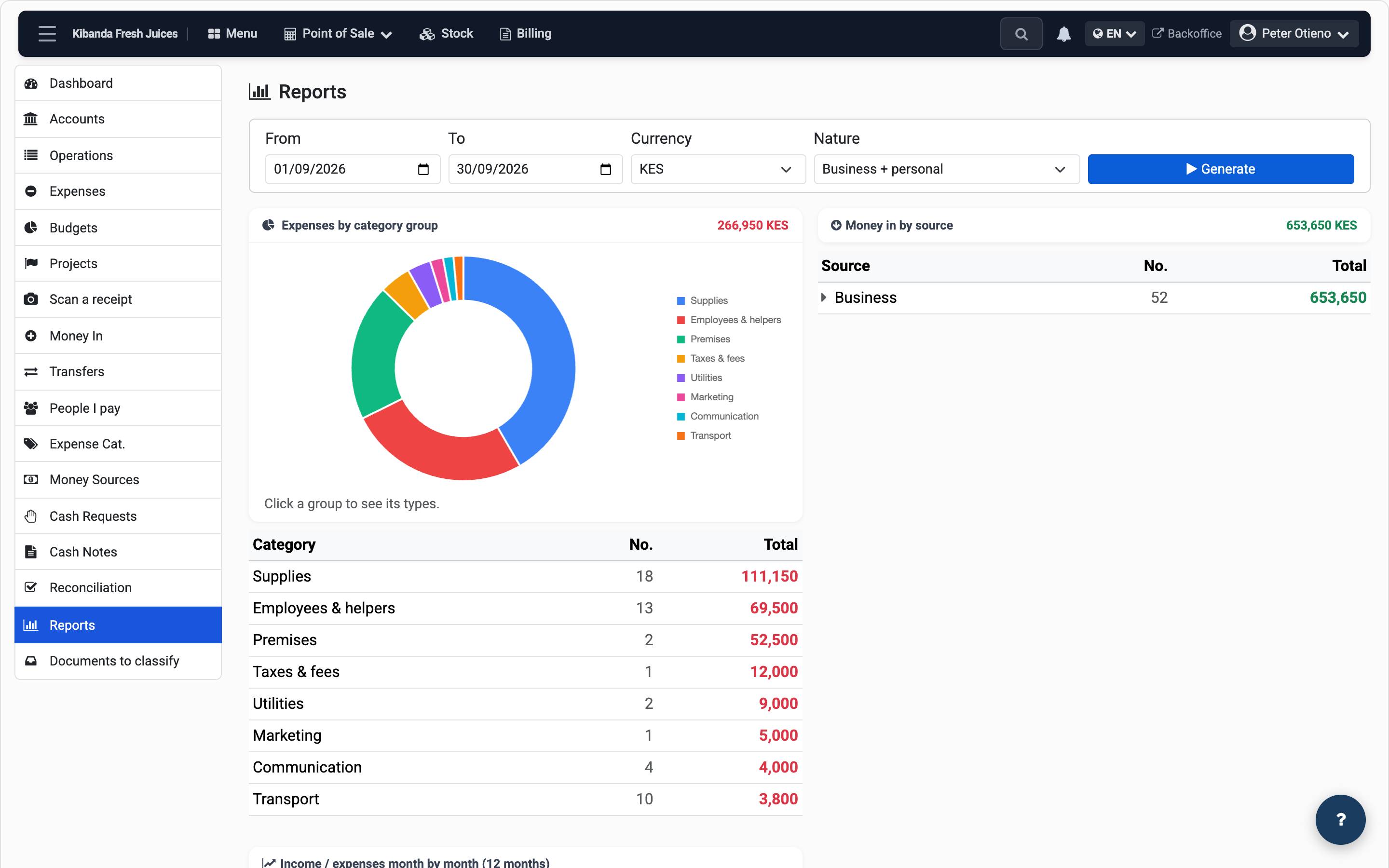Click the help question mark button

(1340, 819)
